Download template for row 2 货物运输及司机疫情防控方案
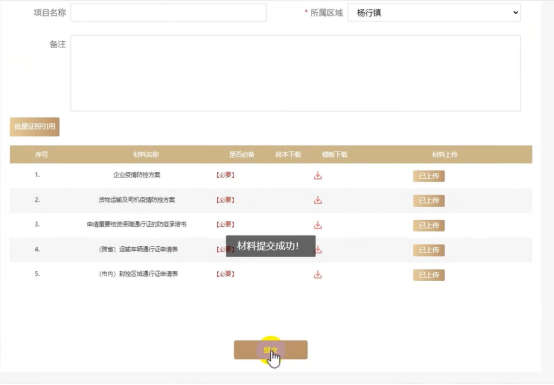This screenshot has height=385, width=554. pyautogui.click(x=318, y=200)
